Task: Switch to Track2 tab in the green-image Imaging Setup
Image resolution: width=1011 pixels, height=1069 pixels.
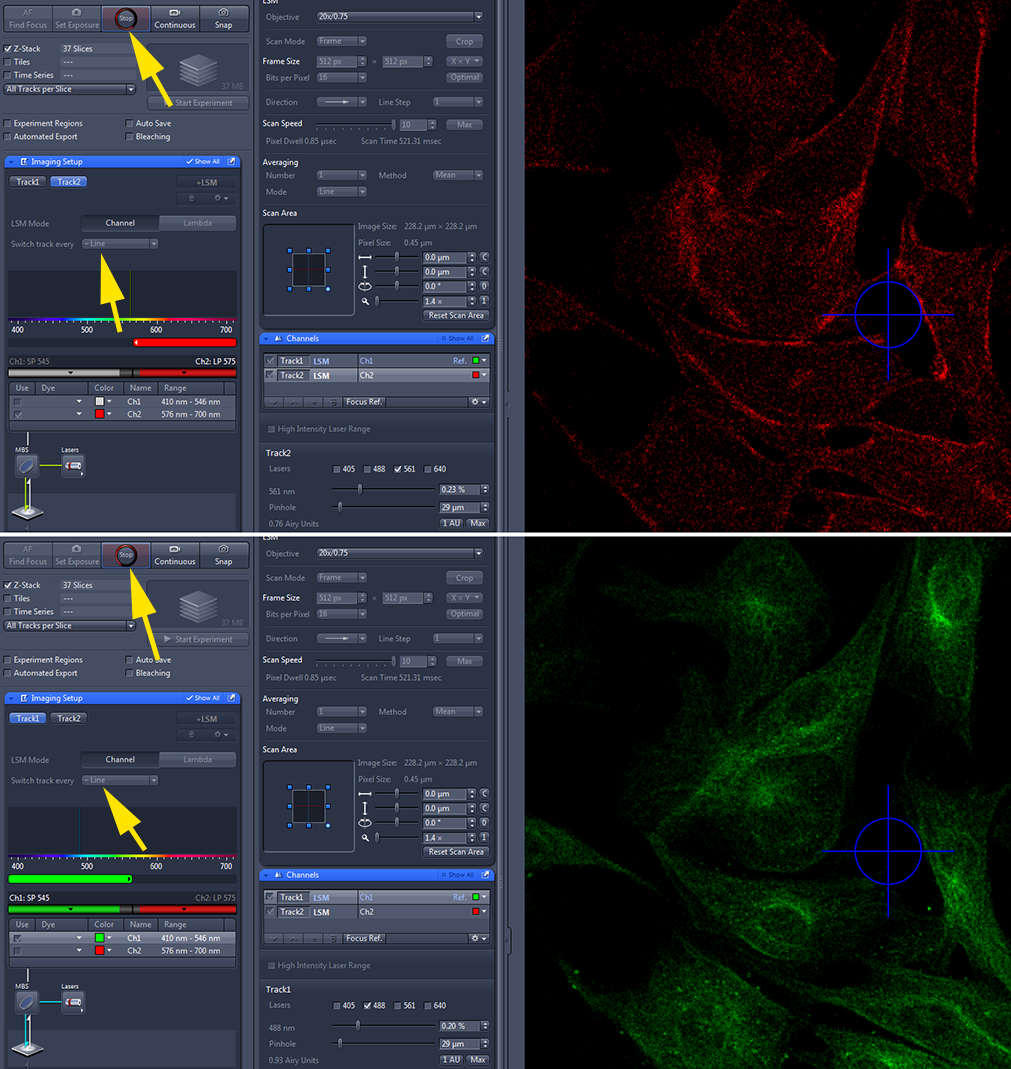Action: click(69, 718)
